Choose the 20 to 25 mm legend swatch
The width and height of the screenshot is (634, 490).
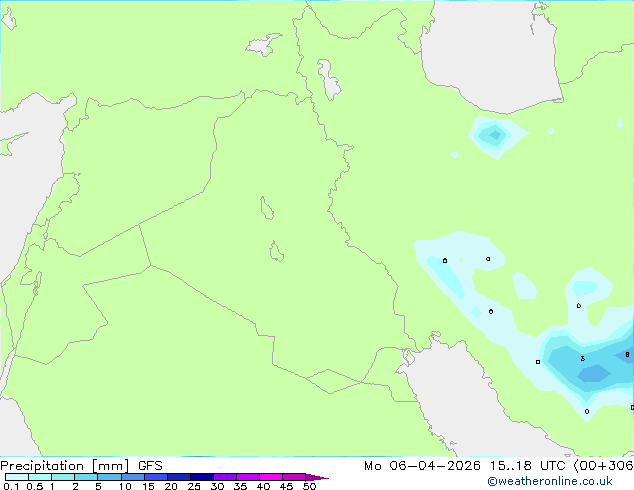[x=179, y=477]
